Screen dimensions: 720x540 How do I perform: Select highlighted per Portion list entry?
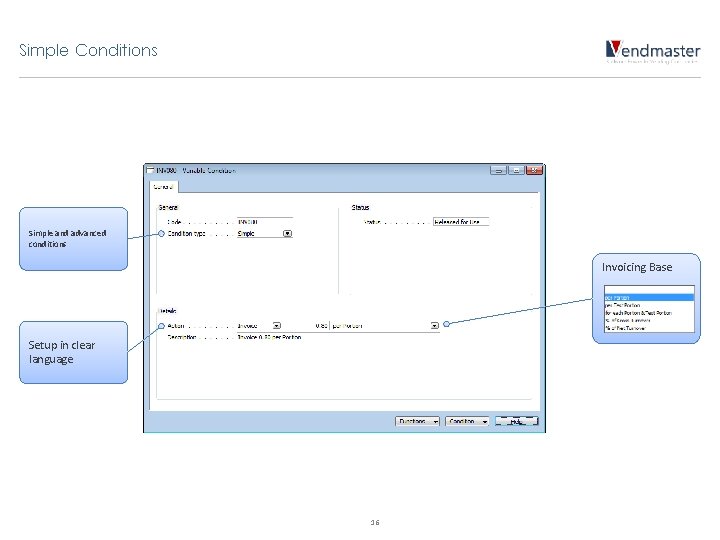click(649, 298)
